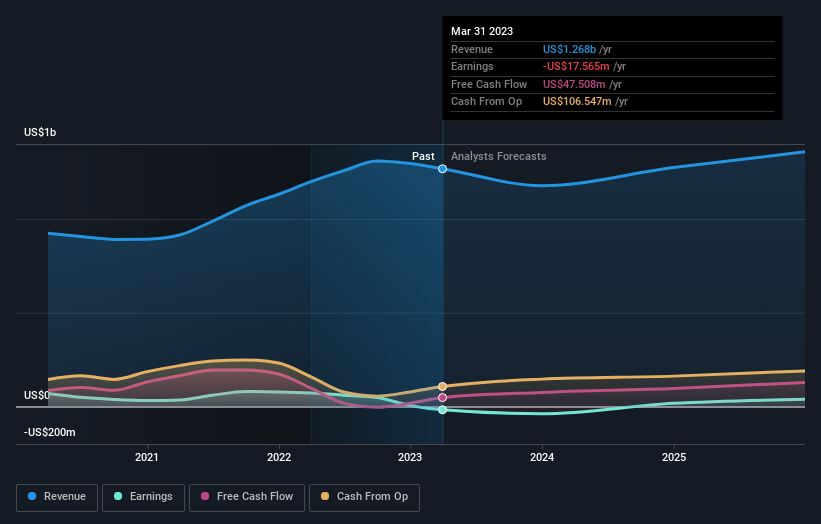Click the 2024 x-axis label

542,457
